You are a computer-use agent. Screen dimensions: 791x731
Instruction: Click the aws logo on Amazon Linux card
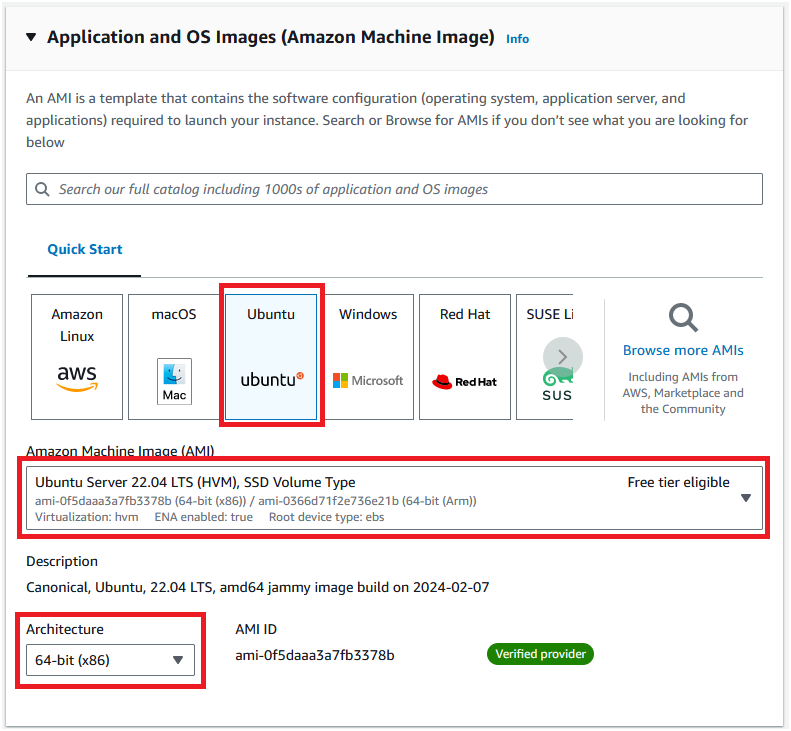click(x=77, y=378)
